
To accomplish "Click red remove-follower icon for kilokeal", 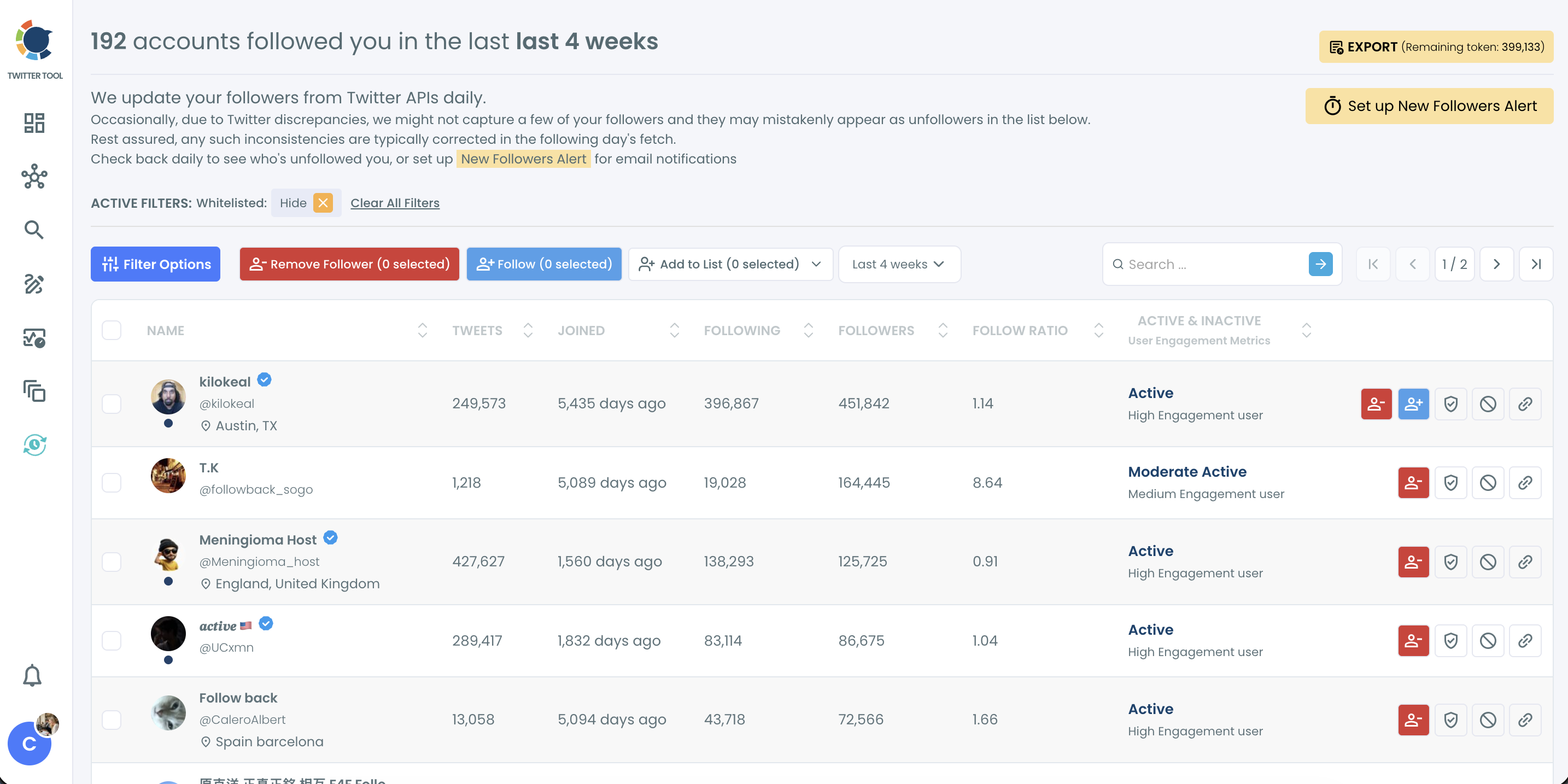I will pos(1376,403).
